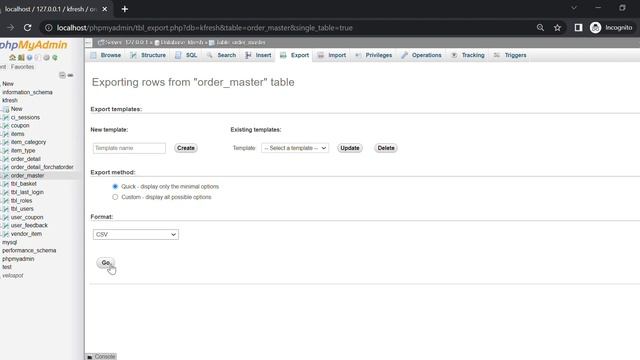
Task: Collapse all navigation tree items icon
Action: [62, 75]
